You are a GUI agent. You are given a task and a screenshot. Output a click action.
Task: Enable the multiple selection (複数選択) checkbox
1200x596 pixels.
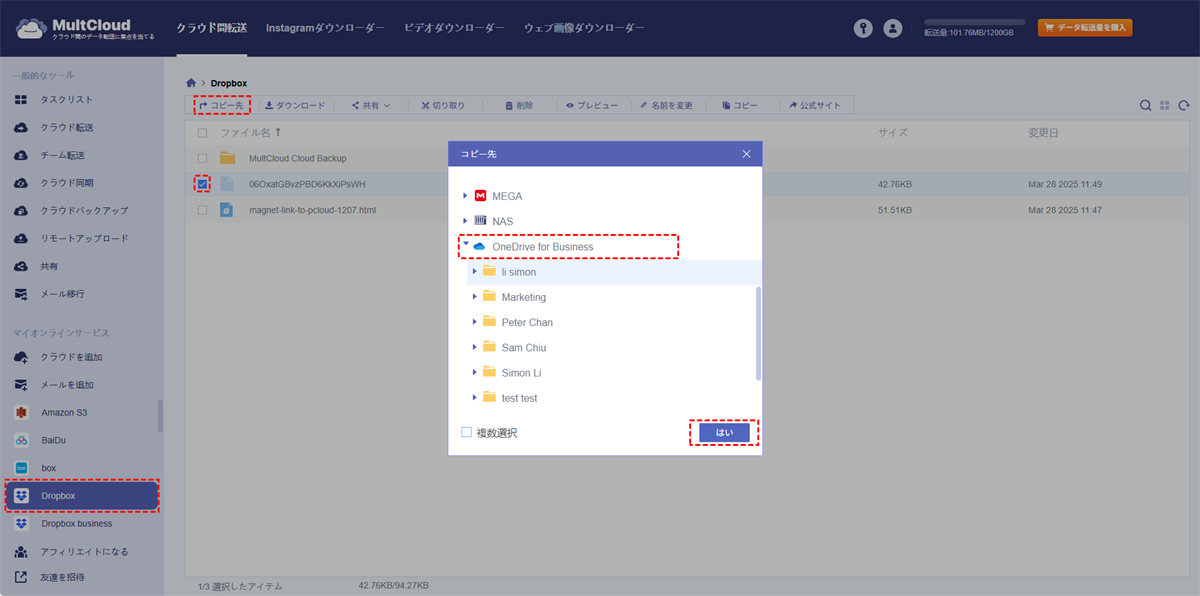467,433
